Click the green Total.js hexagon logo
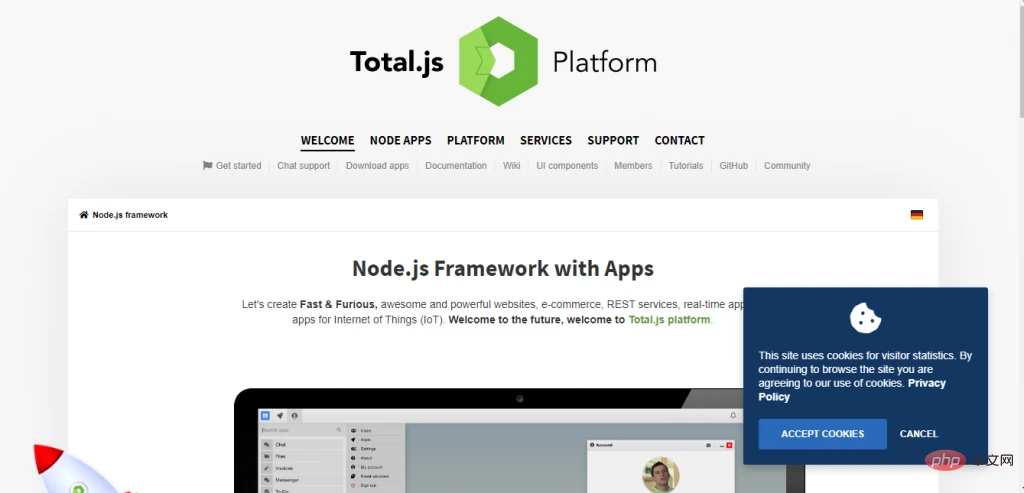The image size is (1024, 493). tap(498, 61)
